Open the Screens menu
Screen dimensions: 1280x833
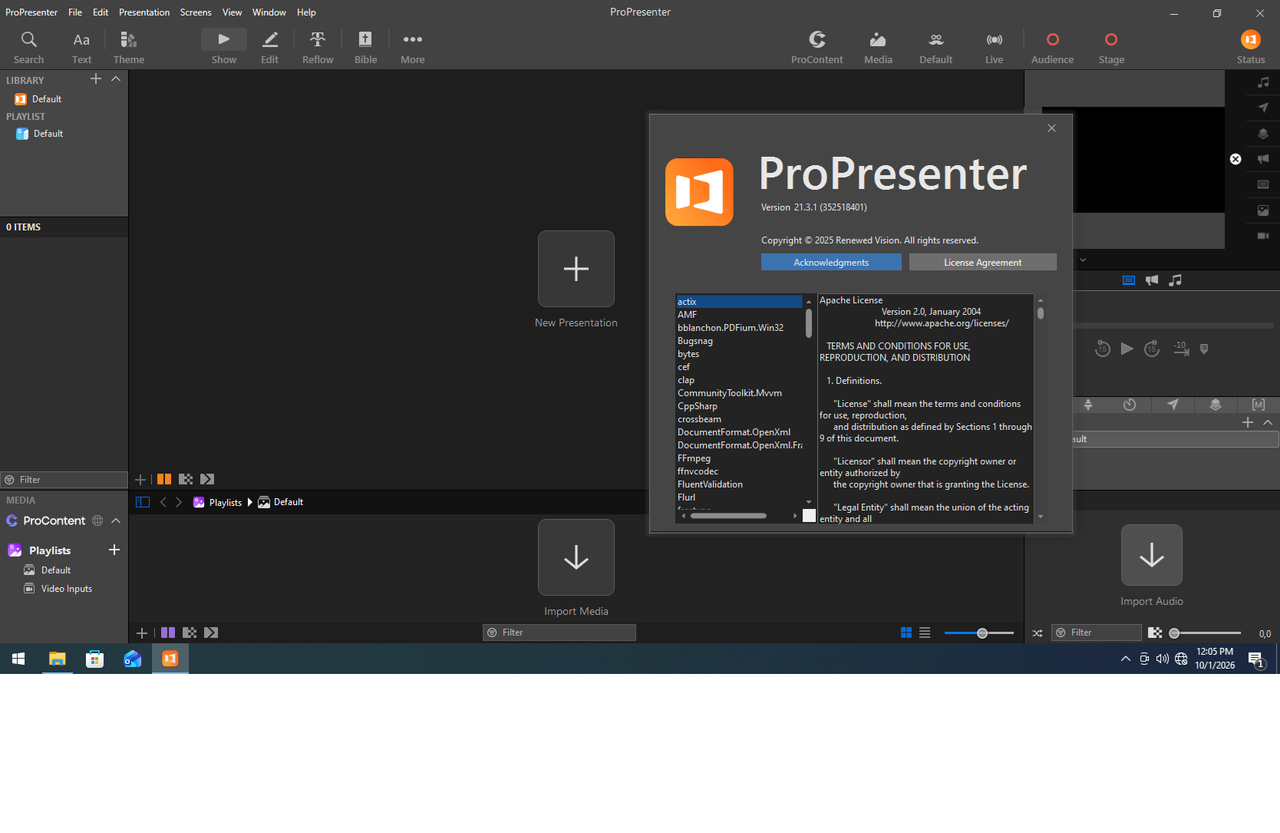(196, 12)
